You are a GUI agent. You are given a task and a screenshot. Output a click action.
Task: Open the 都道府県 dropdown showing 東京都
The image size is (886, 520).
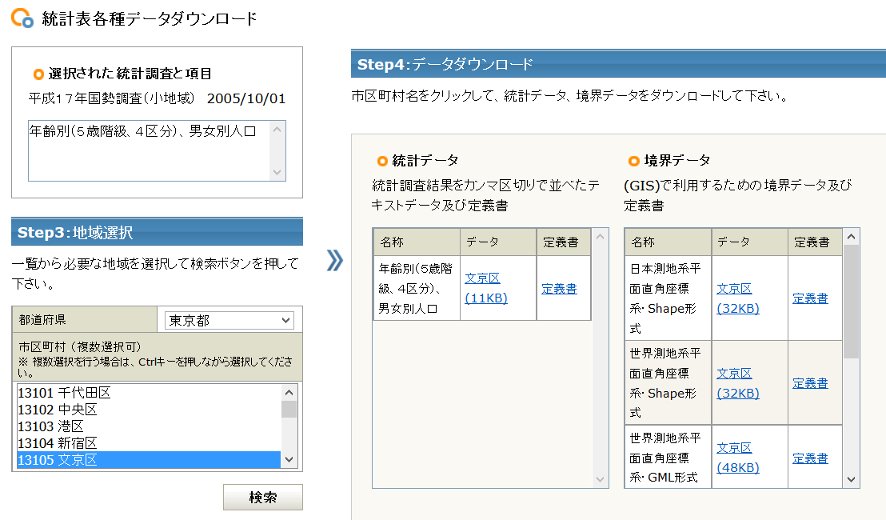coord(229,320)
